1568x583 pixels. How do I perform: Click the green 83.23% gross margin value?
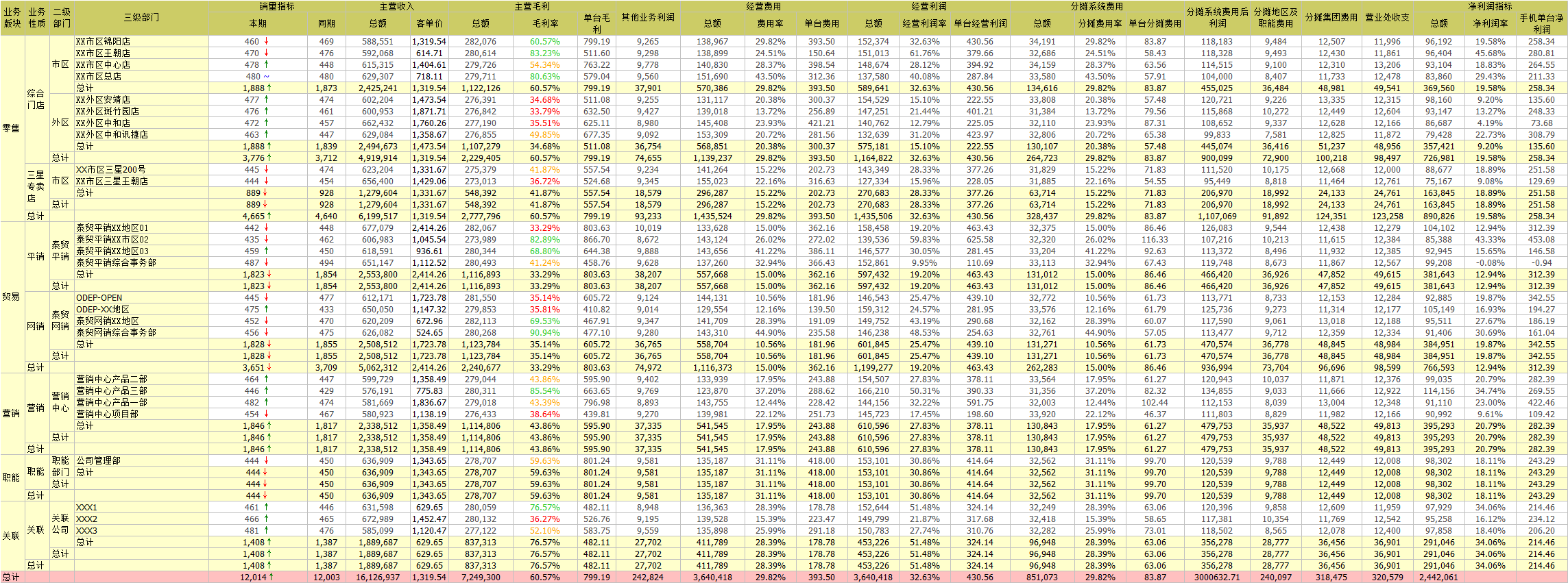click(x=544, y=53)
